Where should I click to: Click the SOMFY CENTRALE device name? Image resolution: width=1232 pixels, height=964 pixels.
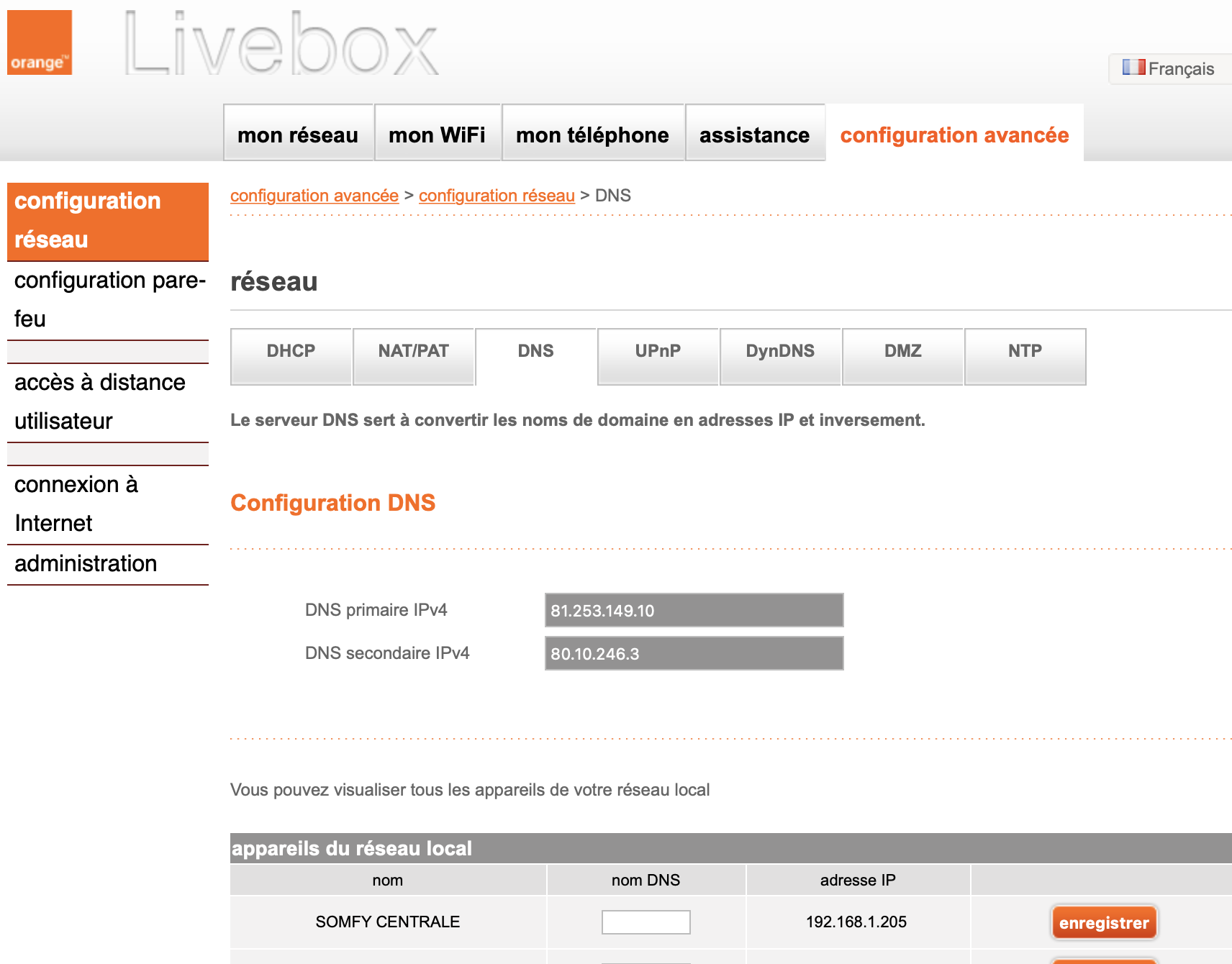point(387,922)
